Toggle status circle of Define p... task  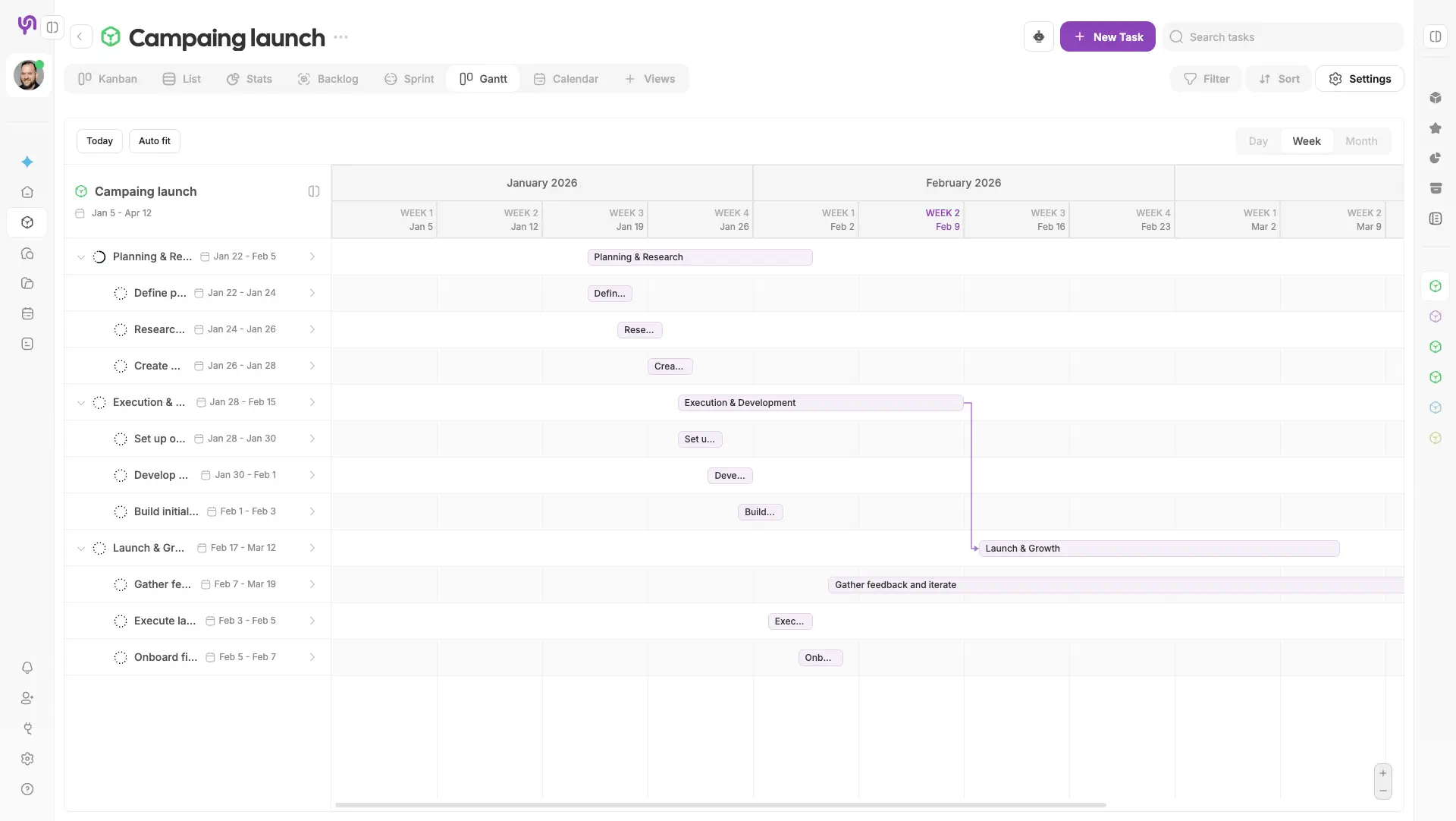[120, 293]
